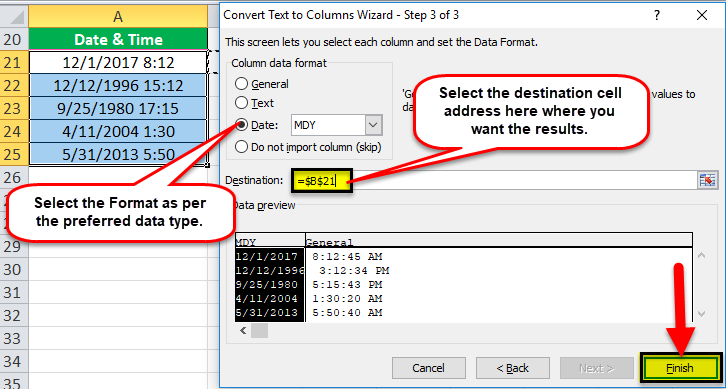Open the wizard help question mark
726x389 pixels.
pos(657,16)
